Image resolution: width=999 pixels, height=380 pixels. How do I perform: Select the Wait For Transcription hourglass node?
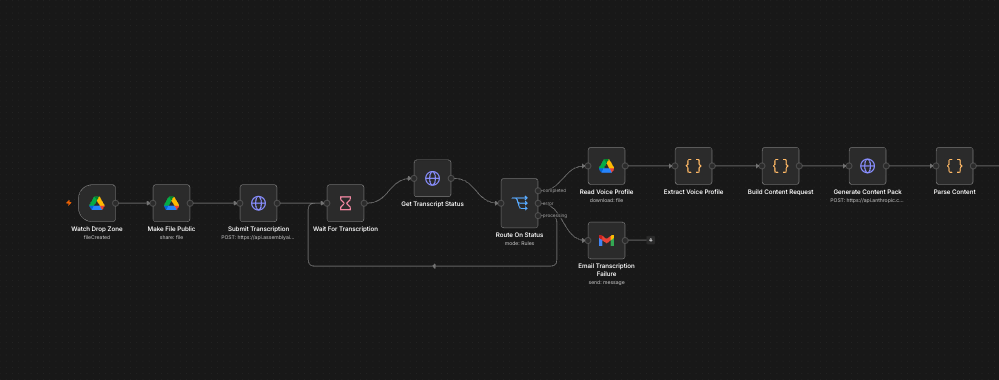pos(345,203)
